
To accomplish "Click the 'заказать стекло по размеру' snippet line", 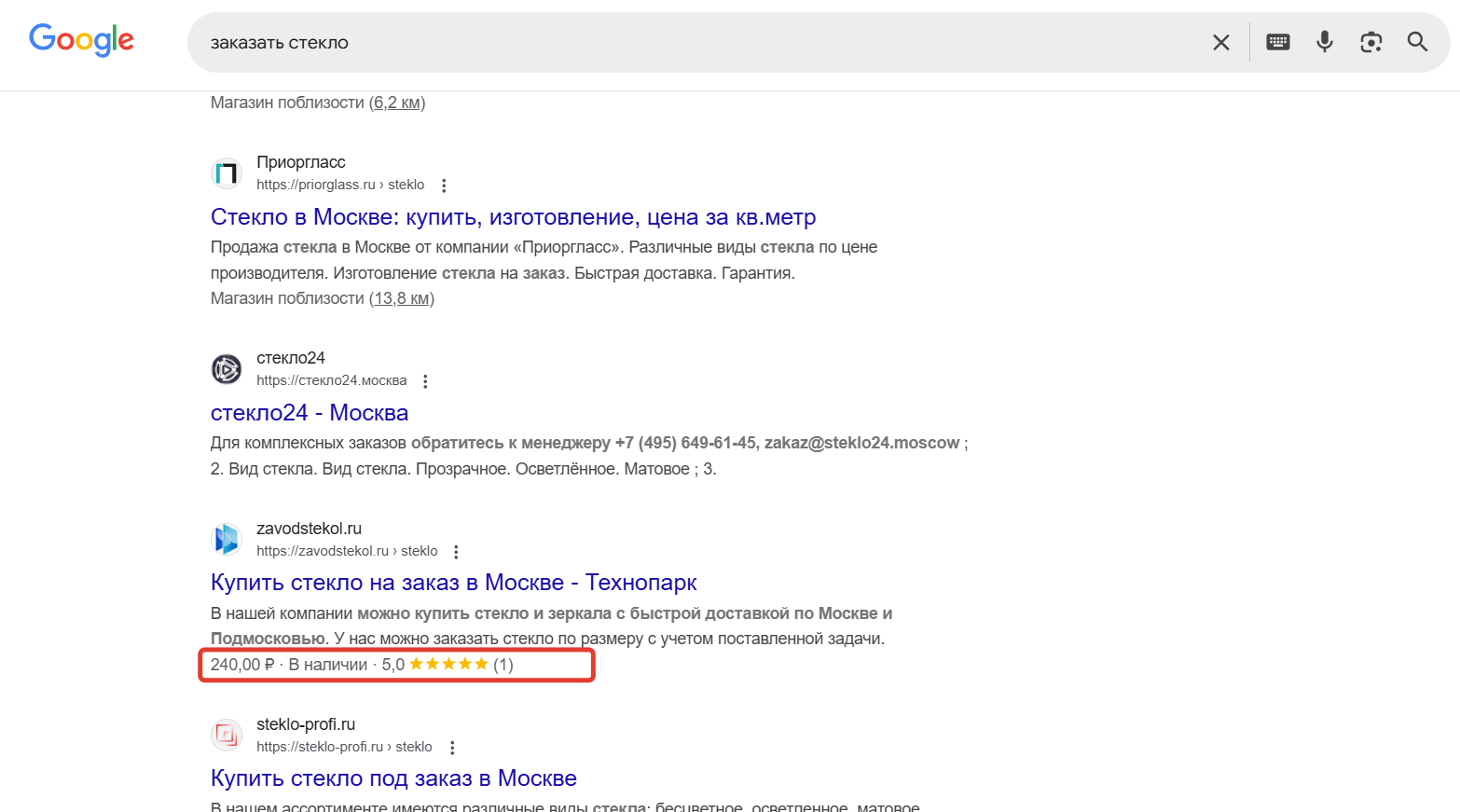I will (x=548, y=639).
